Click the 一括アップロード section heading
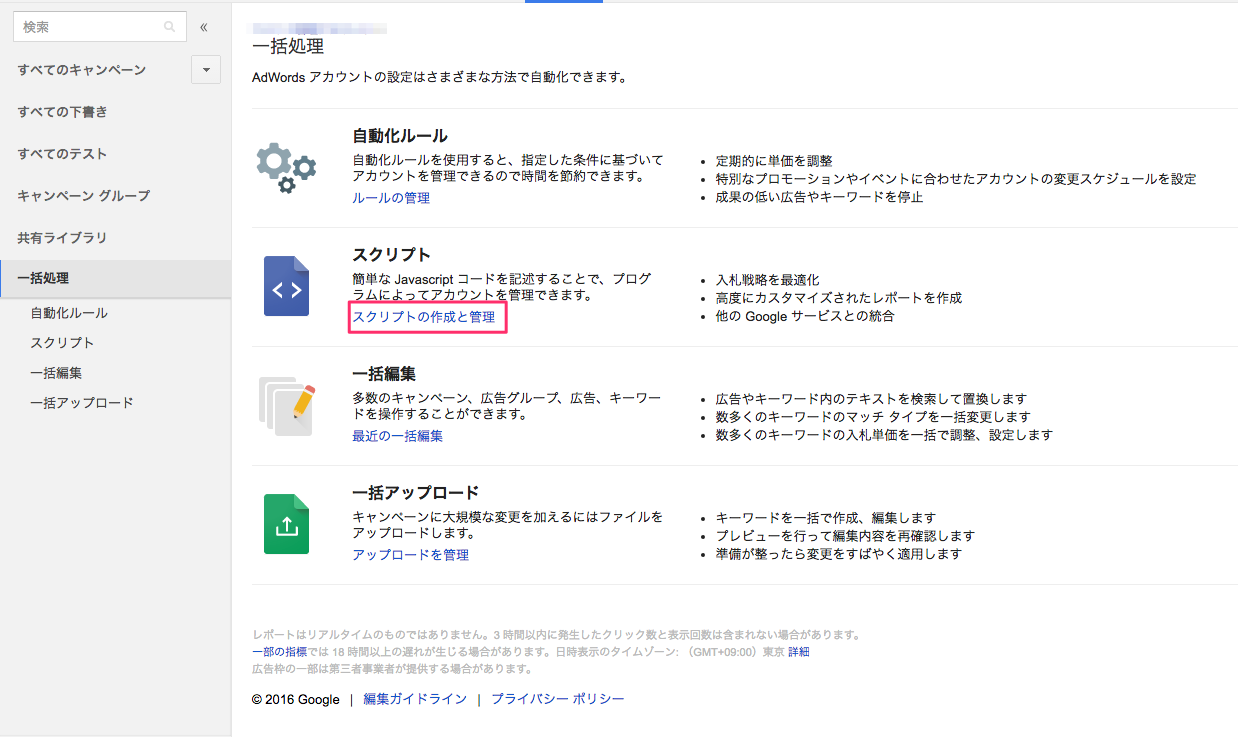This screenshot has height=737, width=1238. 416,493
